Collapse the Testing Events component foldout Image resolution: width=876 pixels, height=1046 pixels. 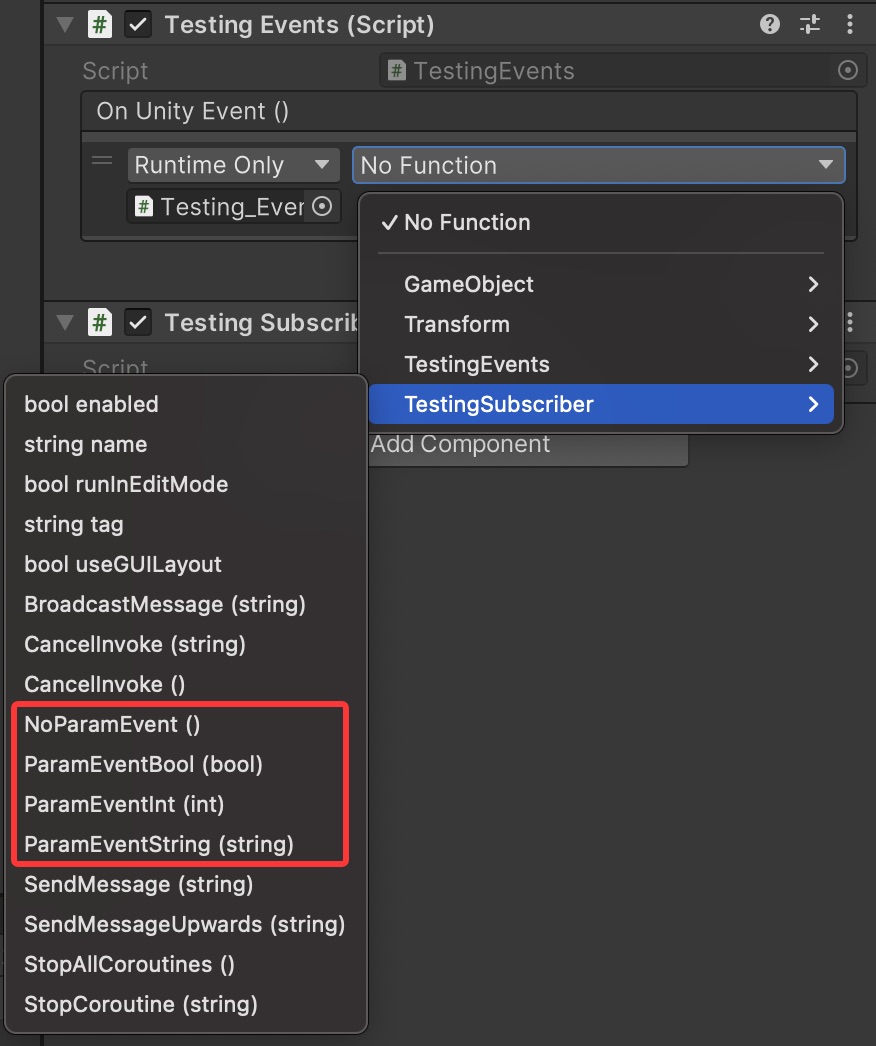(66, 25)
